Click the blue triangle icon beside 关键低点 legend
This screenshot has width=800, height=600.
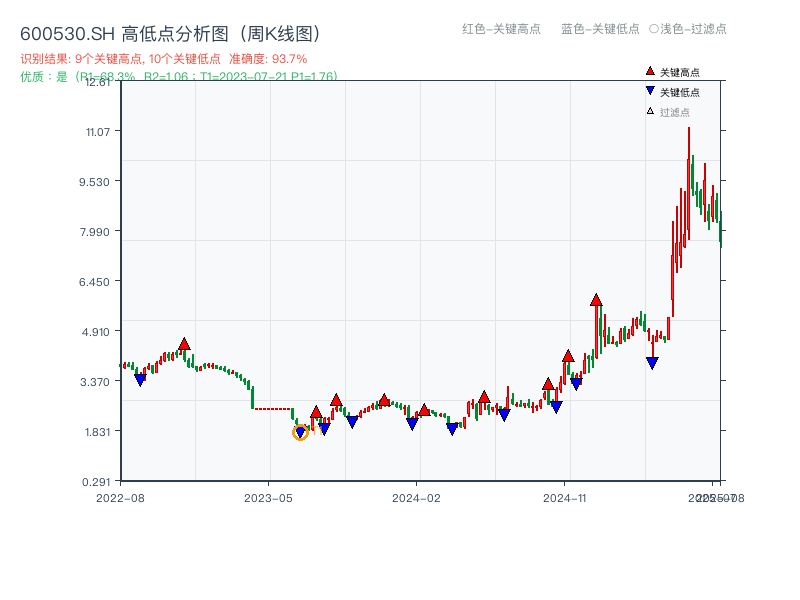[x=650, y=91]
